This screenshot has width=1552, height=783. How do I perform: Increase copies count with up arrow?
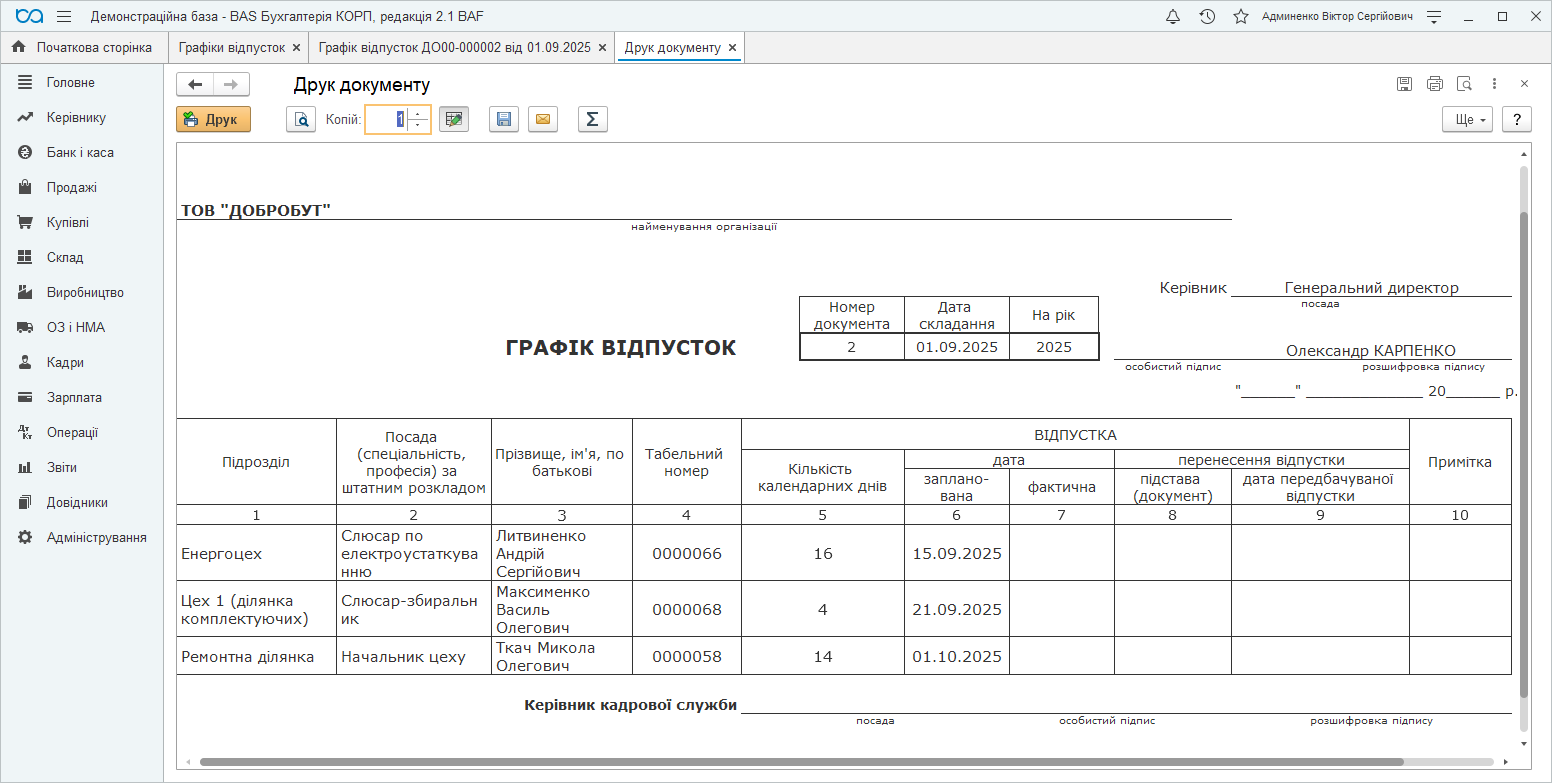pos(418,114)
